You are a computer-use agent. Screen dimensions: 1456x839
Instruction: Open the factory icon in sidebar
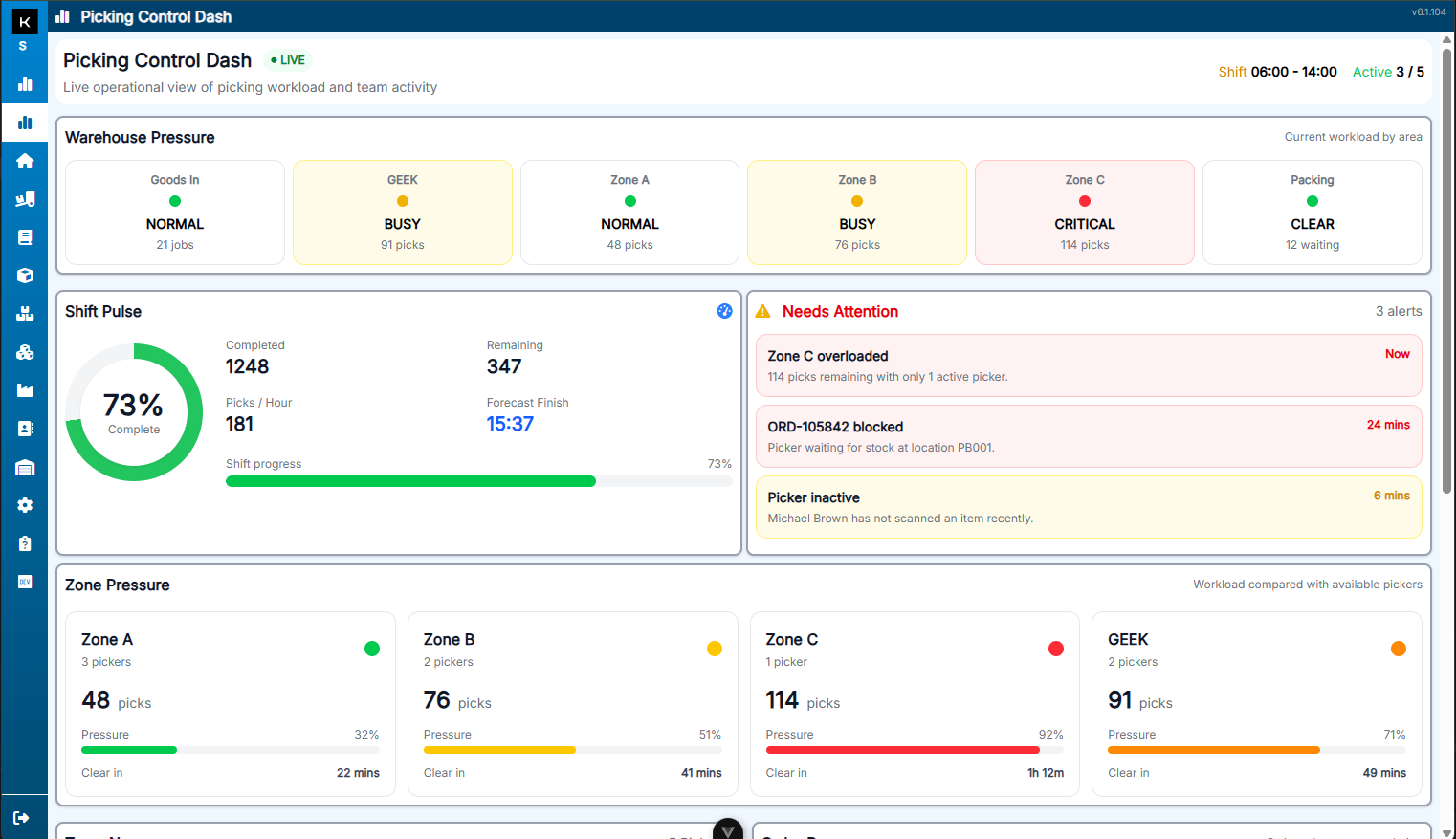tap(25, 390)
